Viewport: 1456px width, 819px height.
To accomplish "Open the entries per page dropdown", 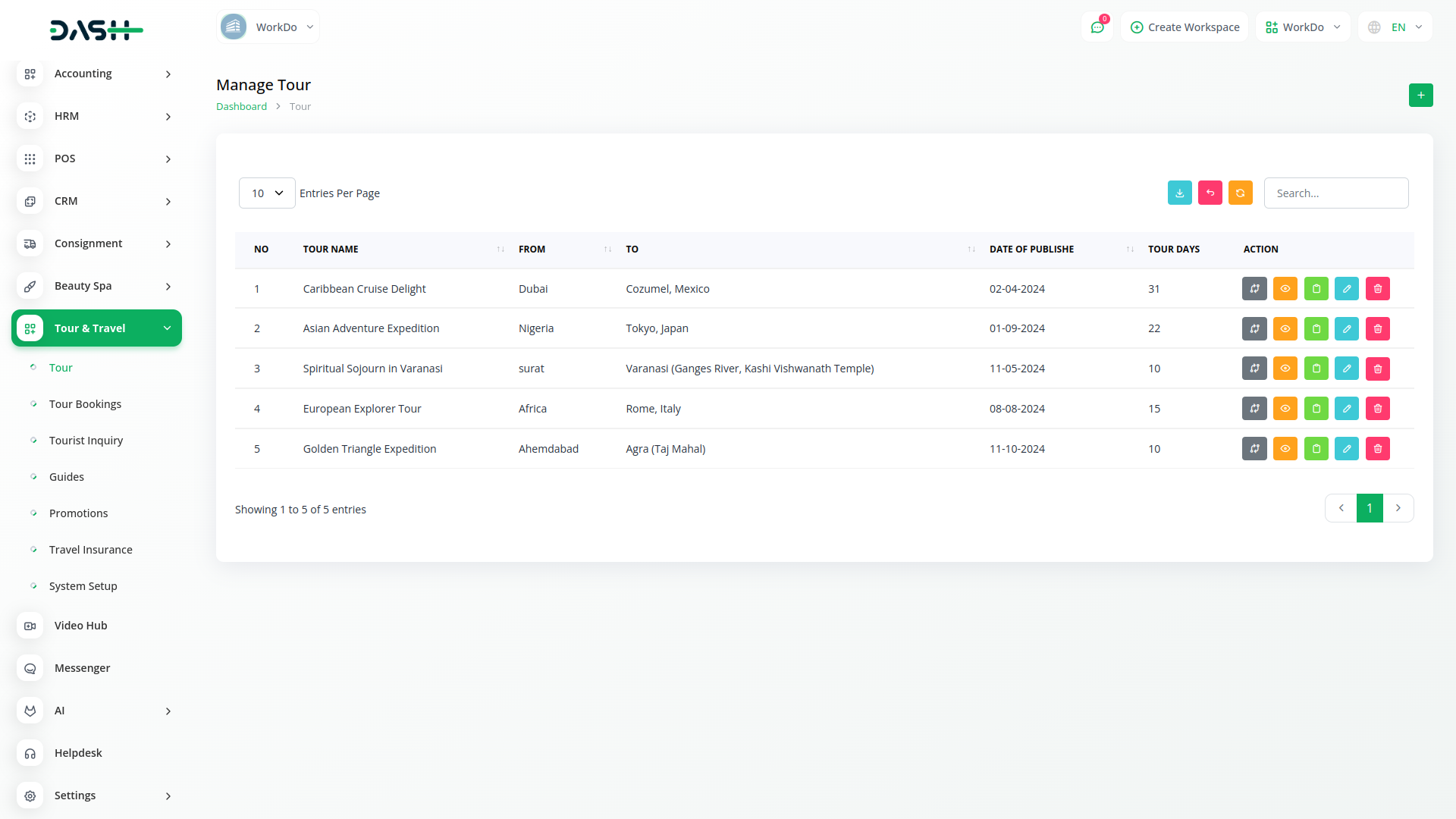I will point(267,193).
